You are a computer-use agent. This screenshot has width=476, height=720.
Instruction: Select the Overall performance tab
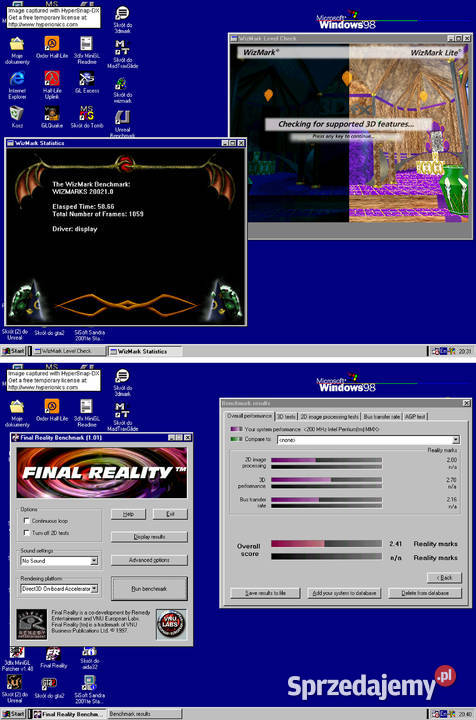pos(249,416)
